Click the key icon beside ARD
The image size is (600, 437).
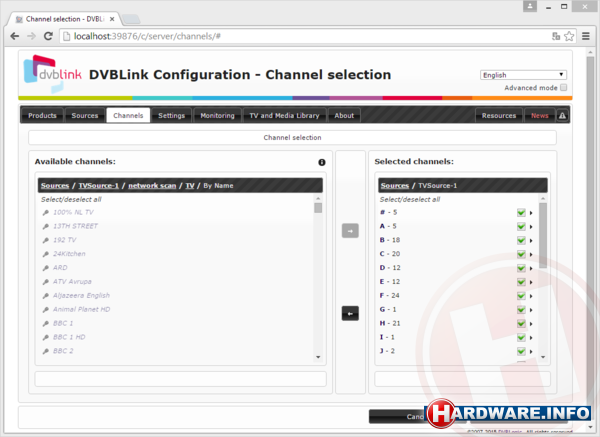[46, 268]
